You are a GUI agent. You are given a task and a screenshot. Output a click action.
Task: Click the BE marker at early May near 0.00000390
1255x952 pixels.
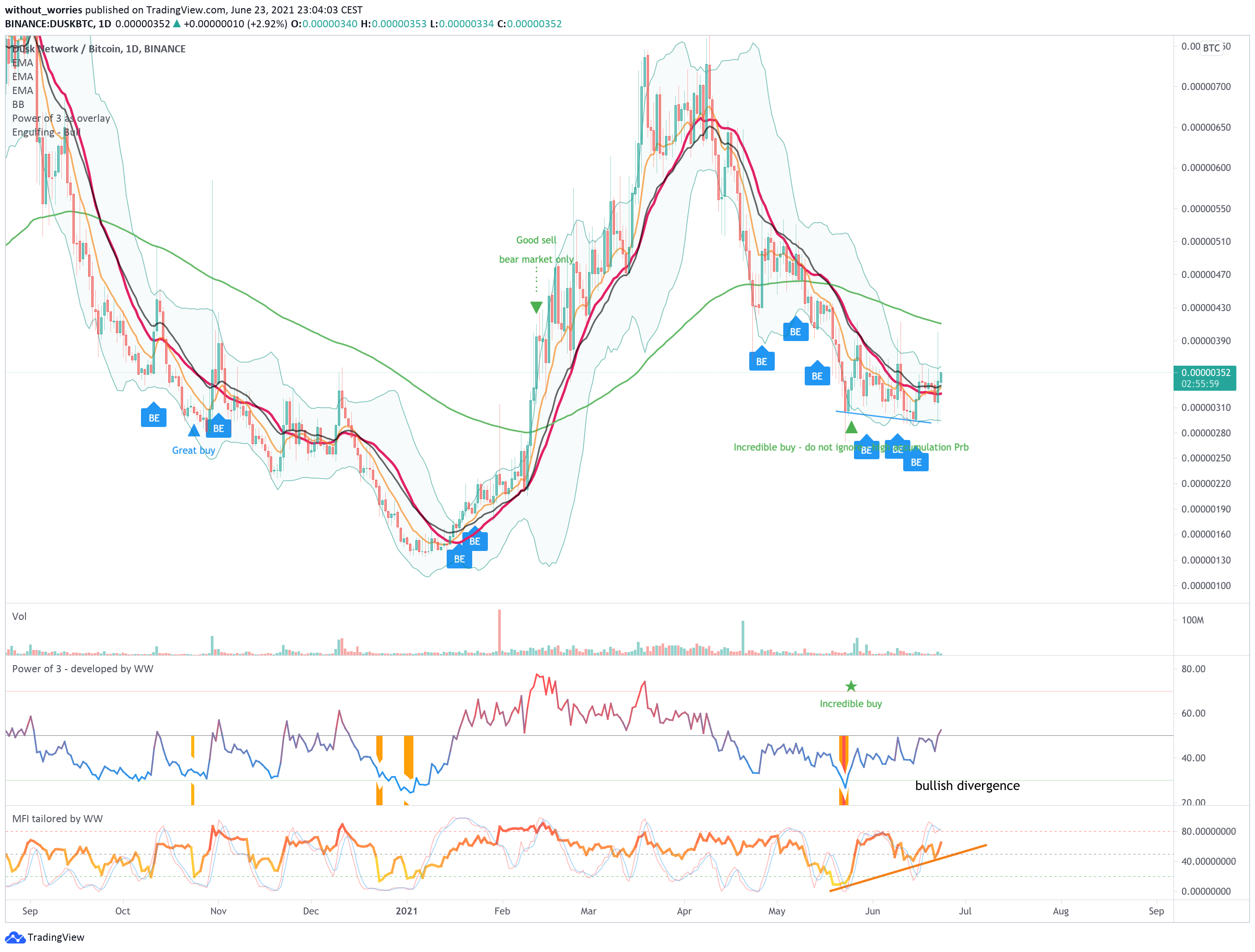coord(795,329)
